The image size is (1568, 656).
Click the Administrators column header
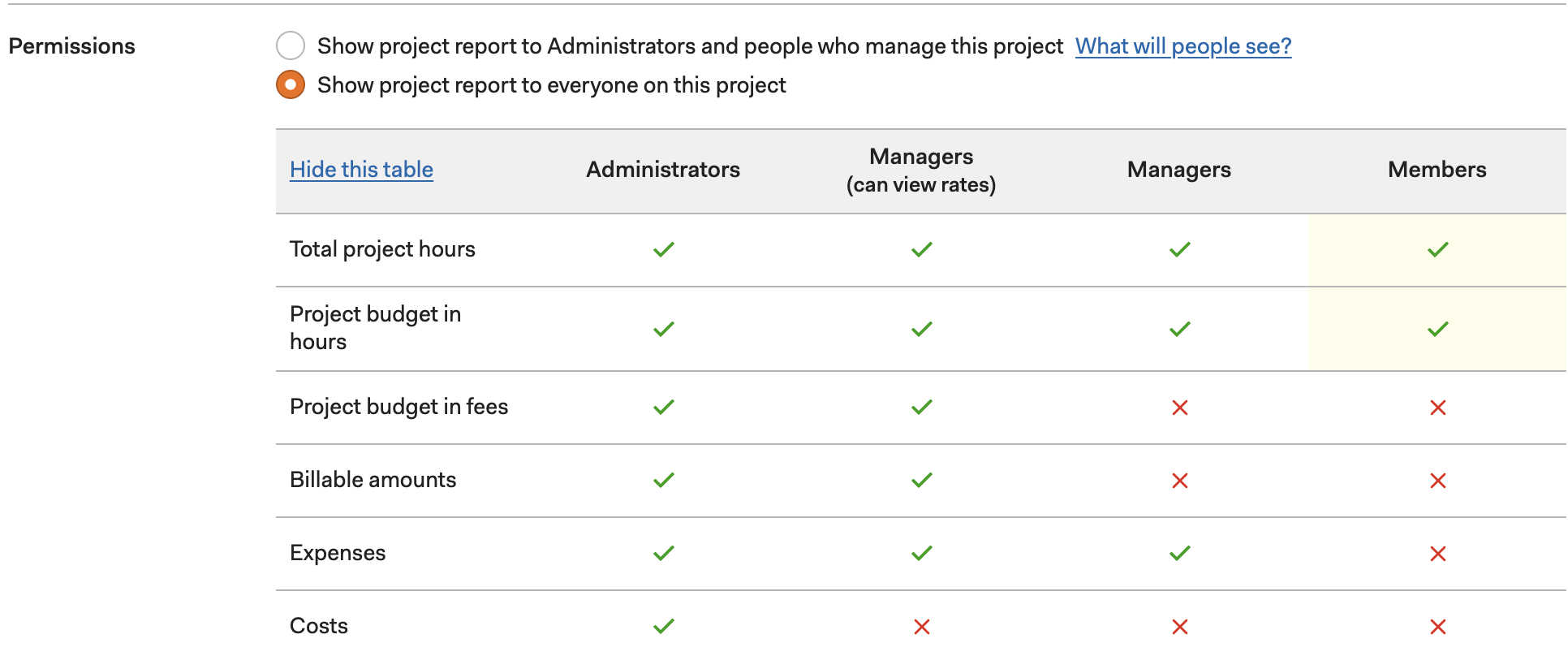tap(663, 170)
